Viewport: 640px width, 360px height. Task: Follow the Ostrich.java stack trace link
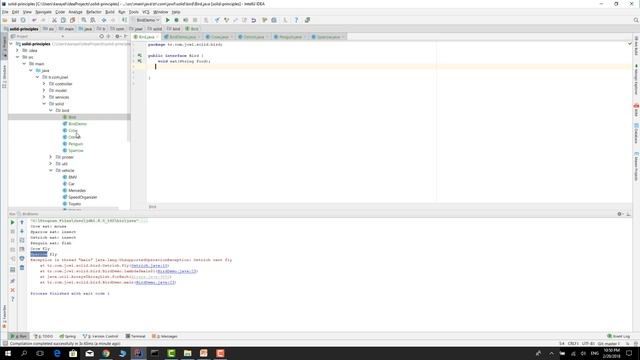point(150,266)
